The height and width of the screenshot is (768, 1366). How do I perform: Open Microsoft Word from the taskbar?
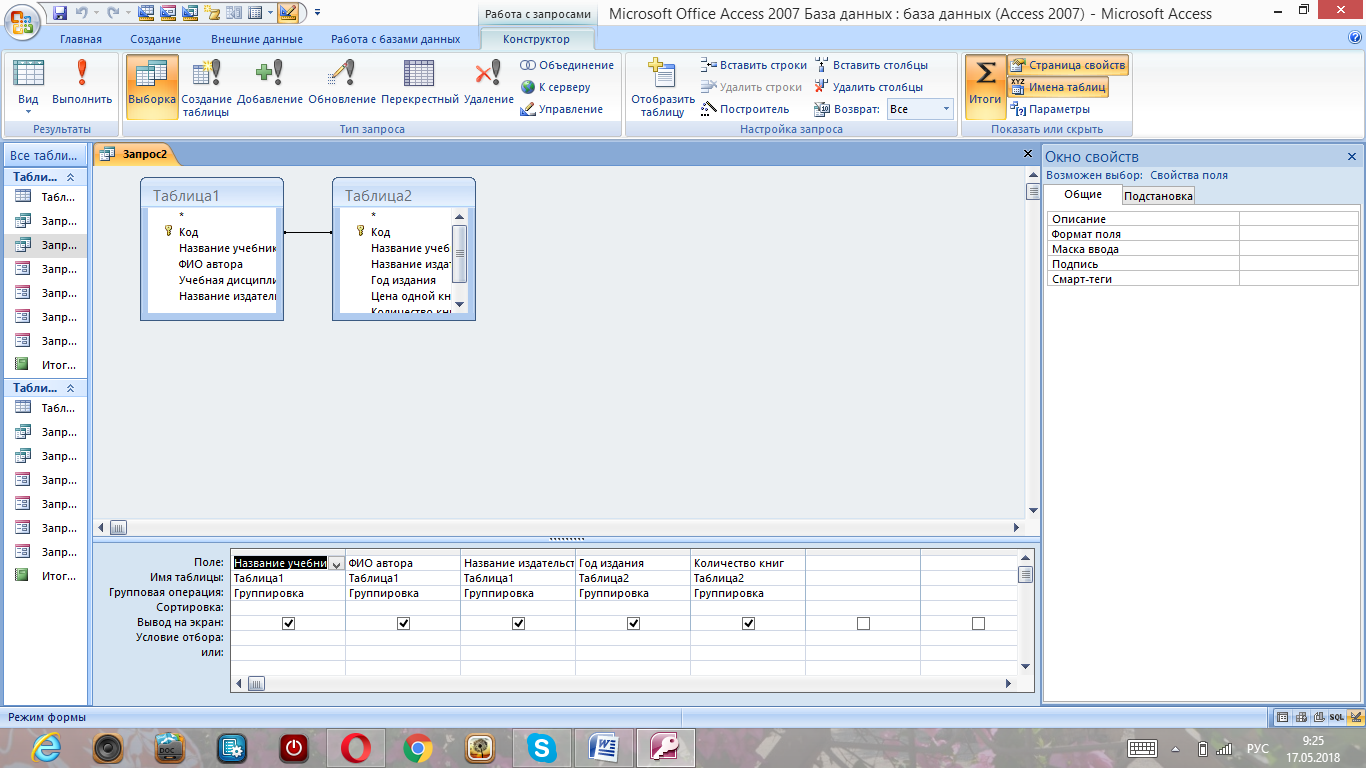604,747
